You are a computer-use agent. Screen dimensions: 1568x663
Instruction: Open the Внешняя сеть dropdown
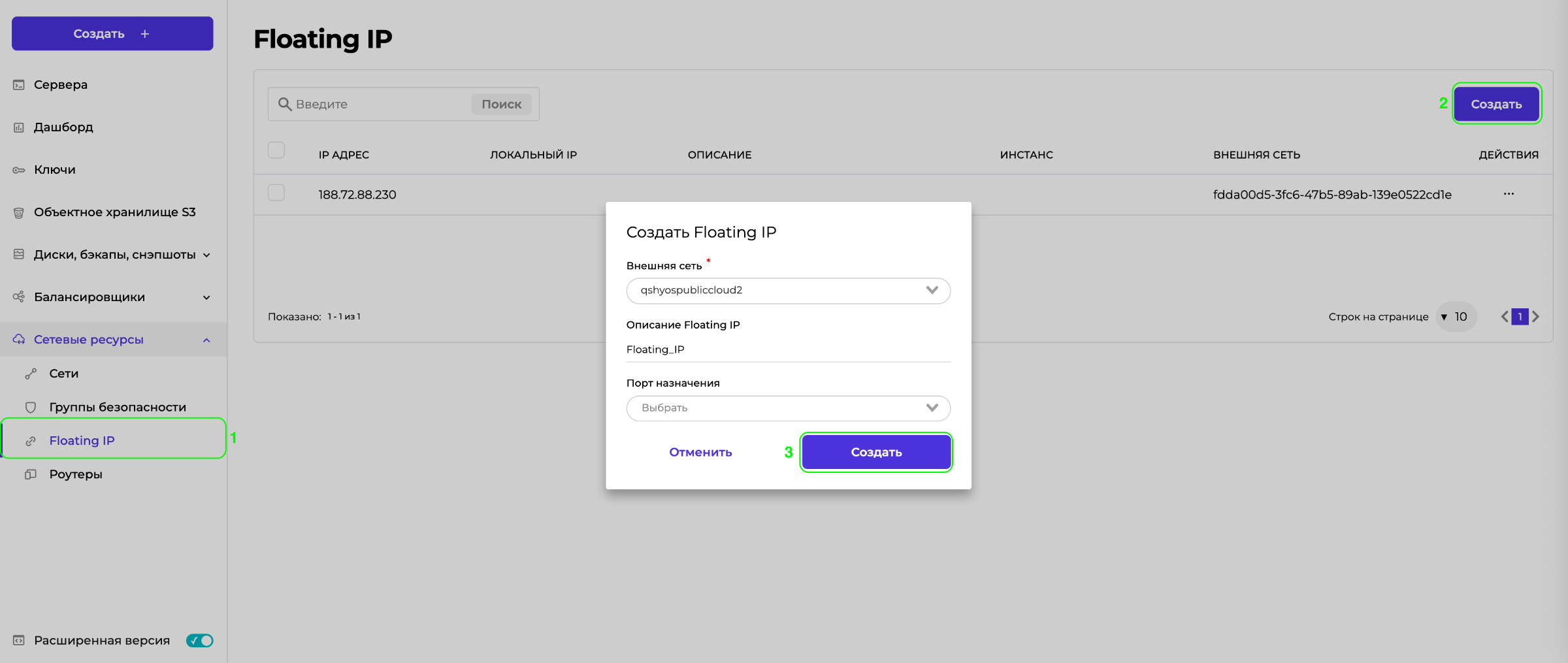point(788,291)
